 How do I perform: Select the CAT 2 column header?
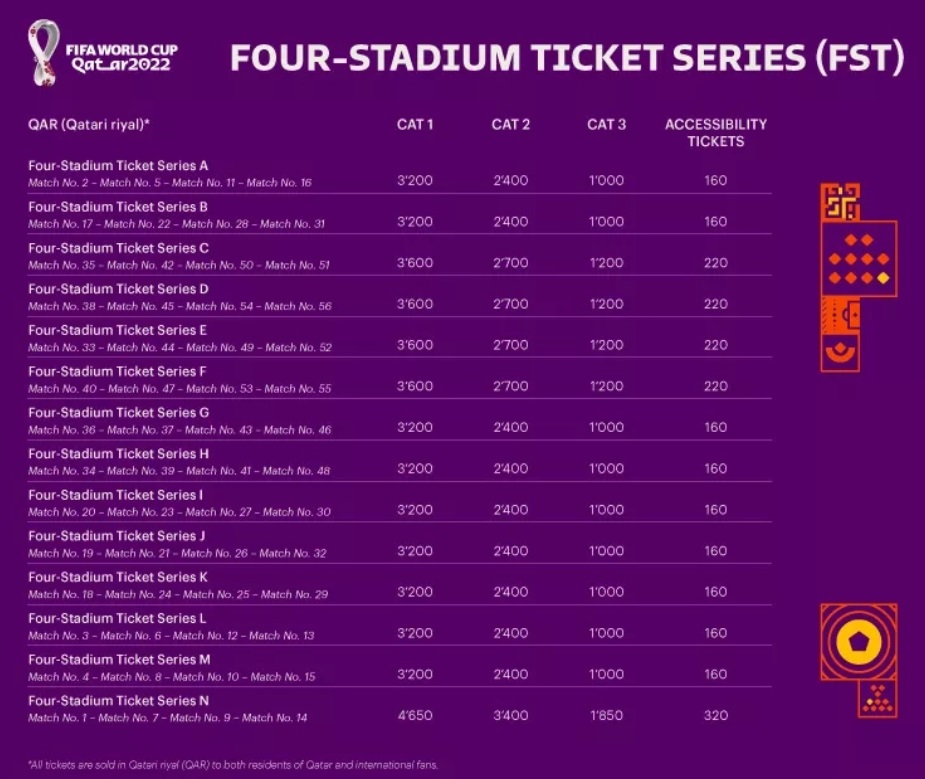pos(511,124)
